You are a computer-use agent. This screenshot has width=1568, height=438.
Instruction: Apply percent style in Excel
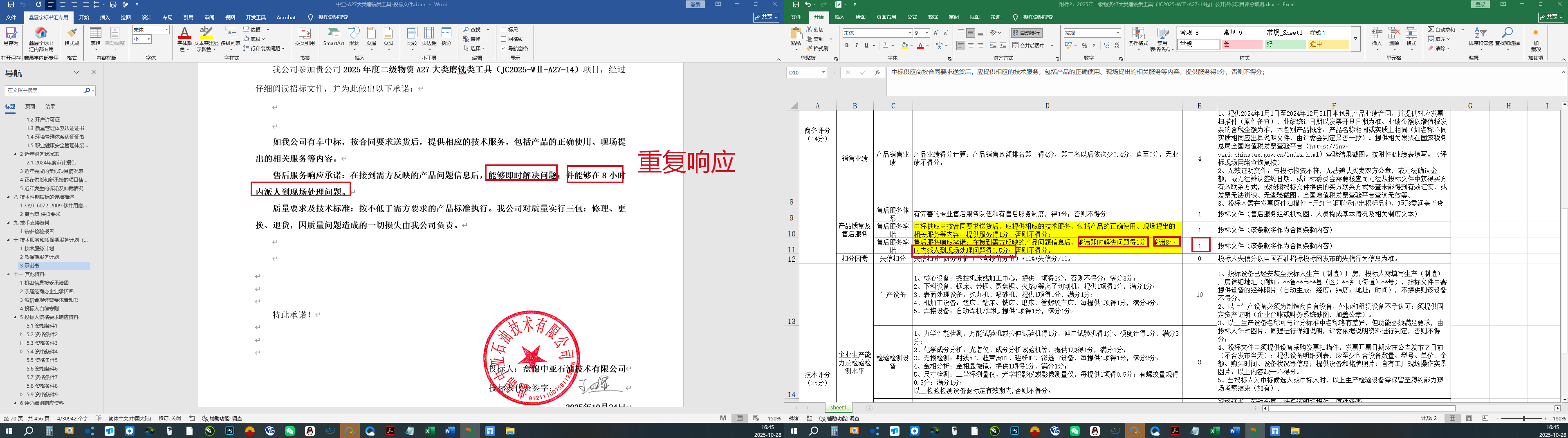click(x=1085, y=46)
